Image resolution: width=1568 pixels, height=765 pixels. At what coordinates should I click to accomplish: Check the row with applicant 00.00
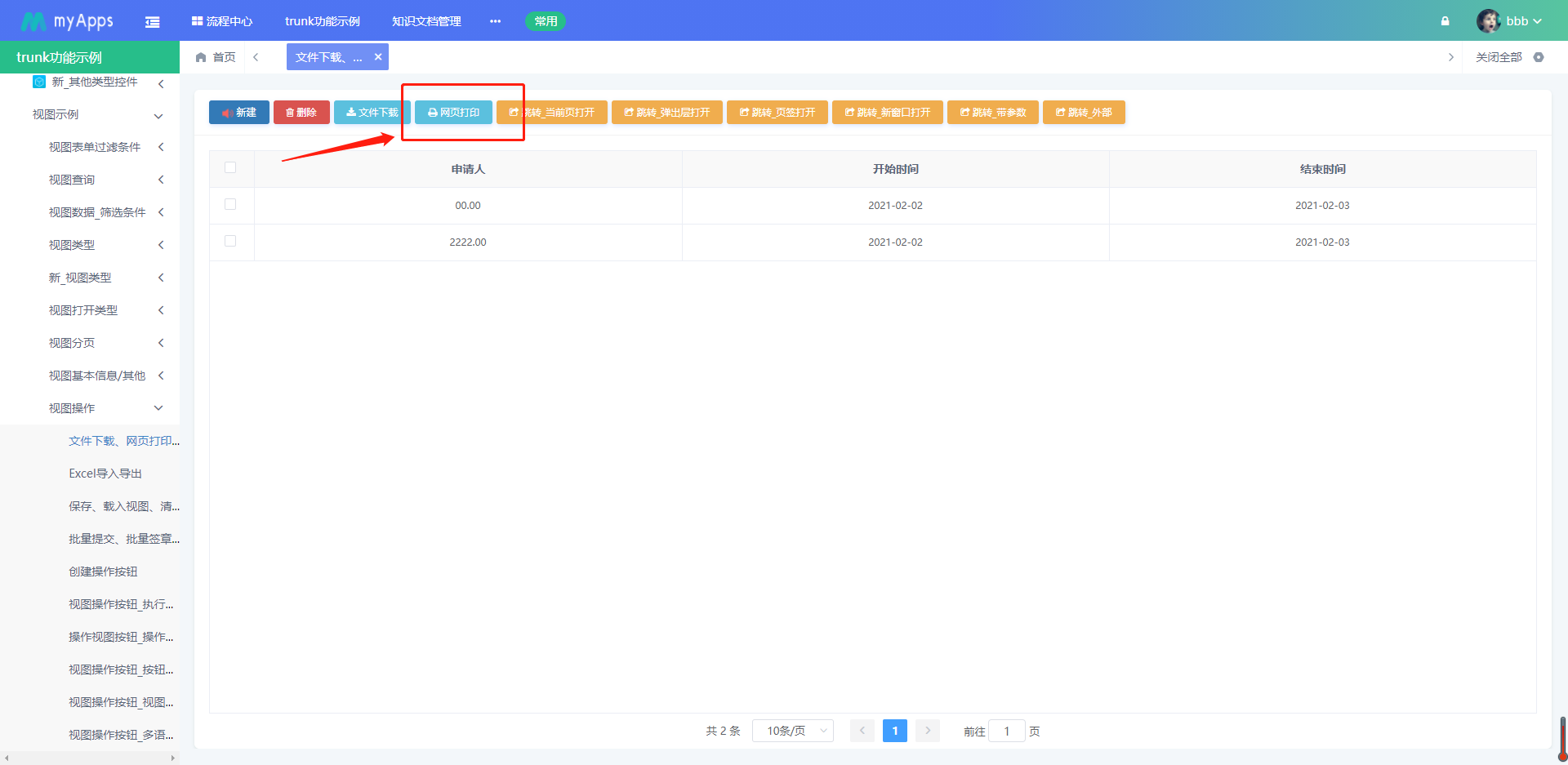tap(230, 204)
